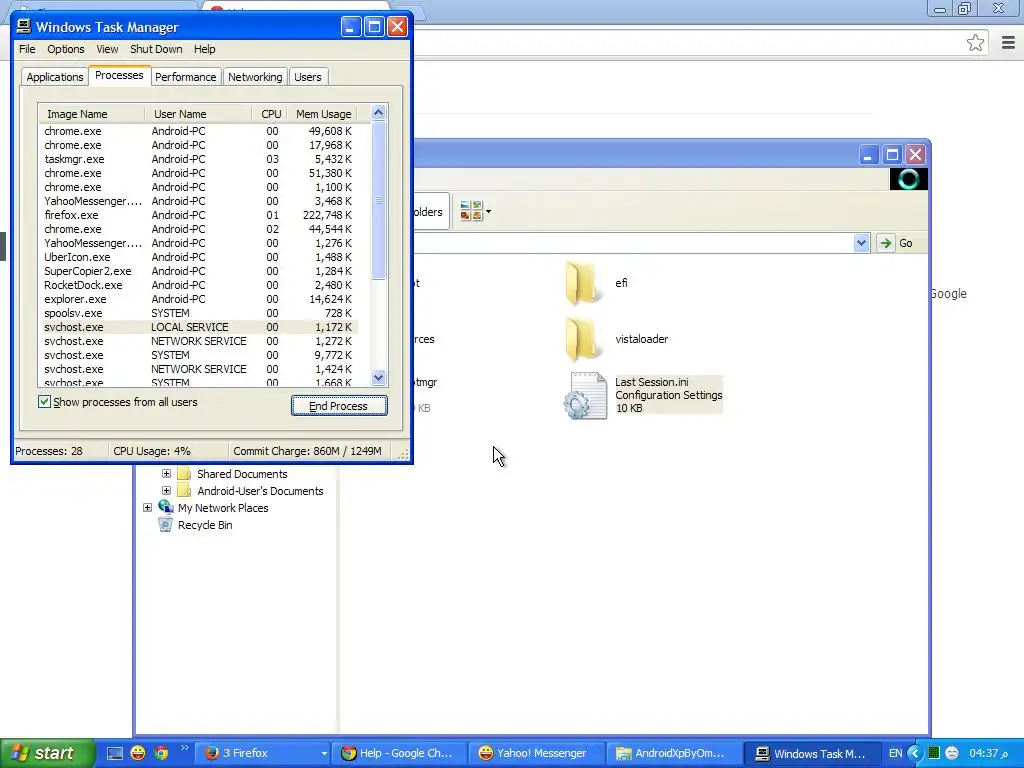Expand Android-User's Documents tree node
The height and width of the screenshot is (768, 1024).
(167, 490)
